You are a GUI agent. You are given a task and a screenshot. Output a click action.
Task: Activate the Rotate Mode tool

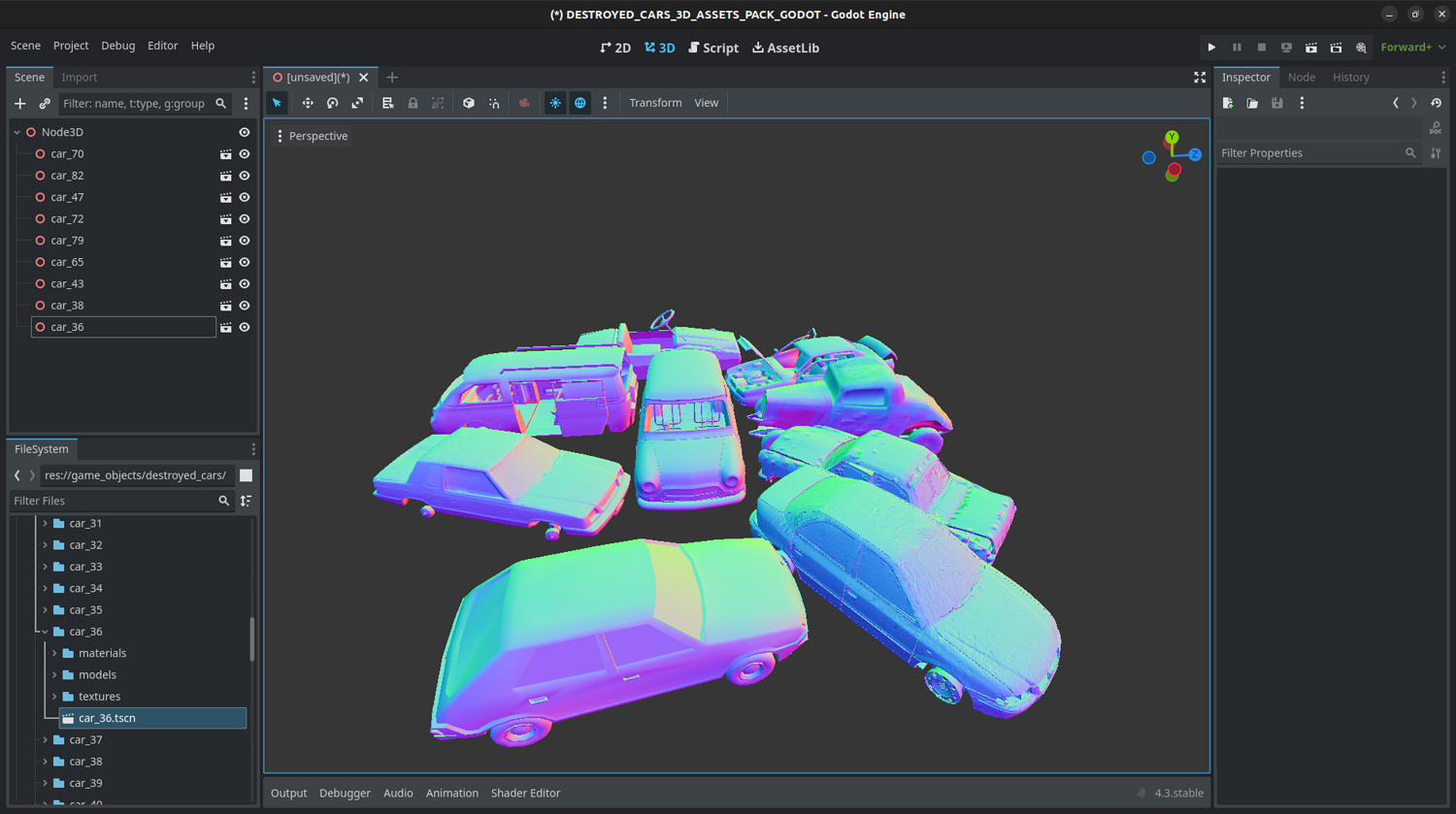pos(333,103)
